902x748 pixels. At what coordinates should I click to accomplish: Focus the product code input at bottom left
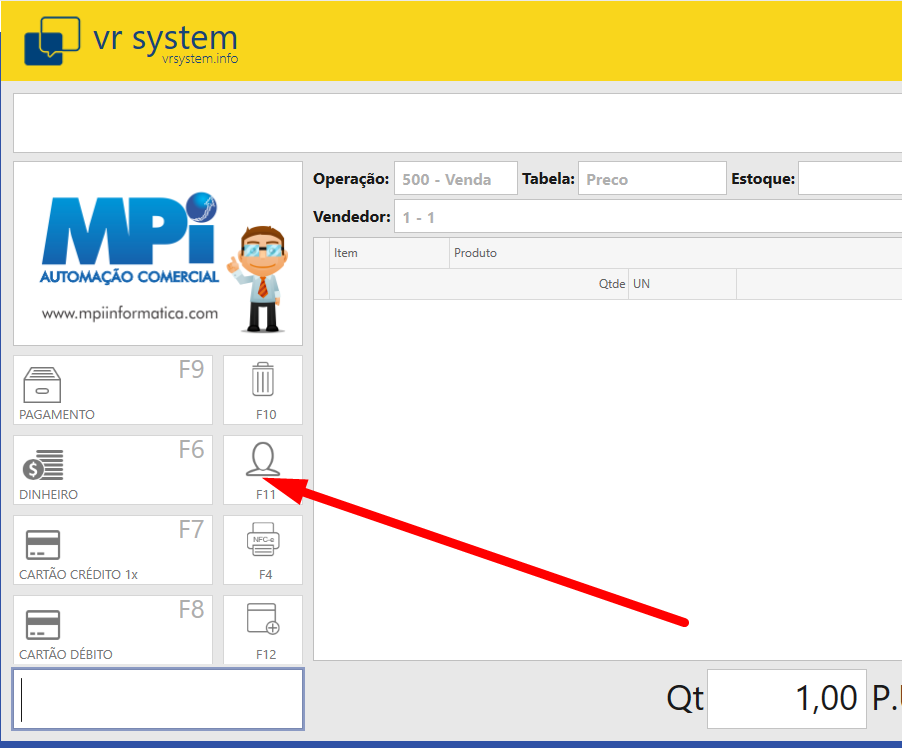click(x=158, y=699)
